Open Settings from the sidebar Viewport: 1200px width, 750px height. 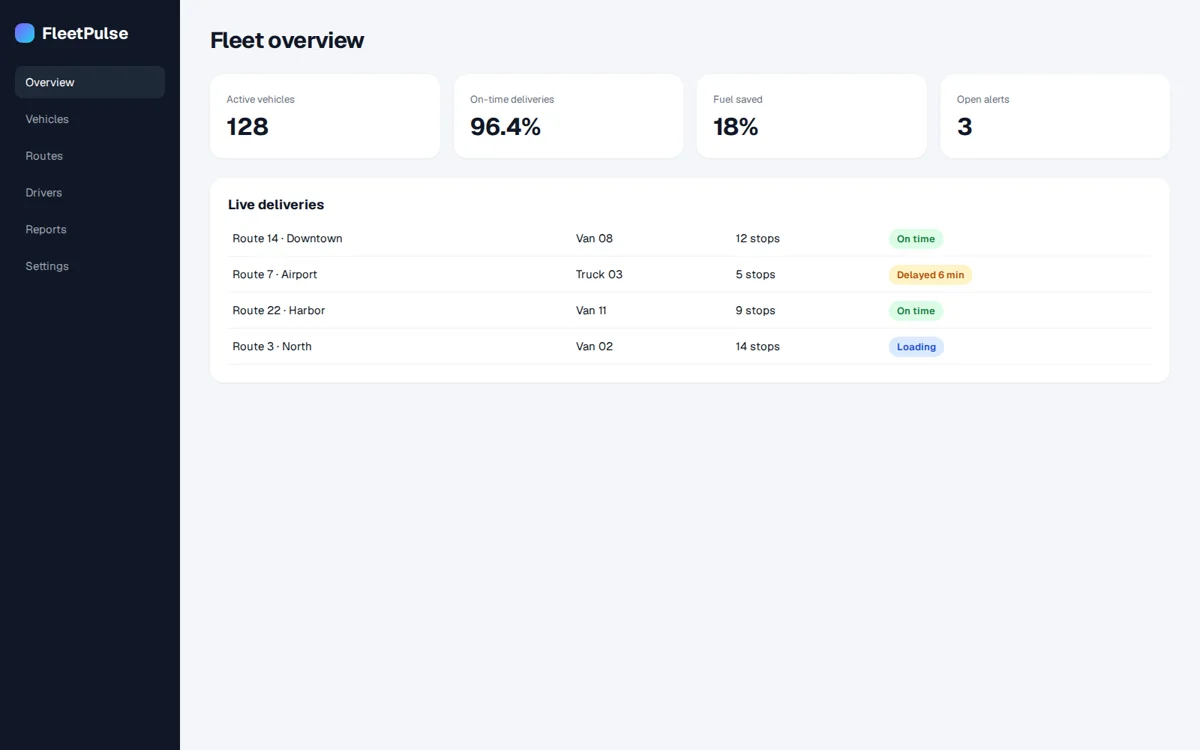(90, 266)
